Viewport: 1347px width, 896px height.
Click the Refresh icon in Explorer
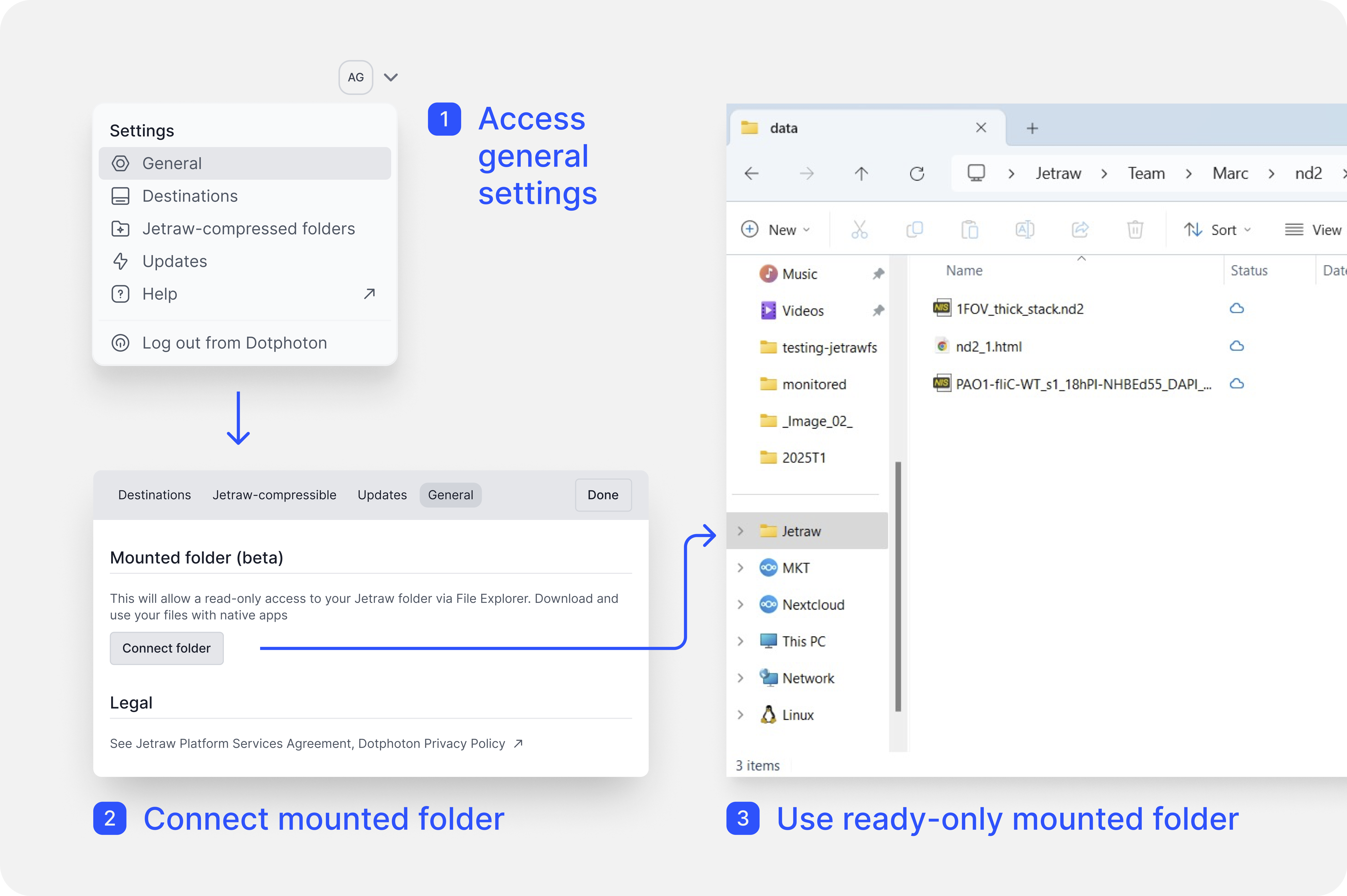(917, 174)
